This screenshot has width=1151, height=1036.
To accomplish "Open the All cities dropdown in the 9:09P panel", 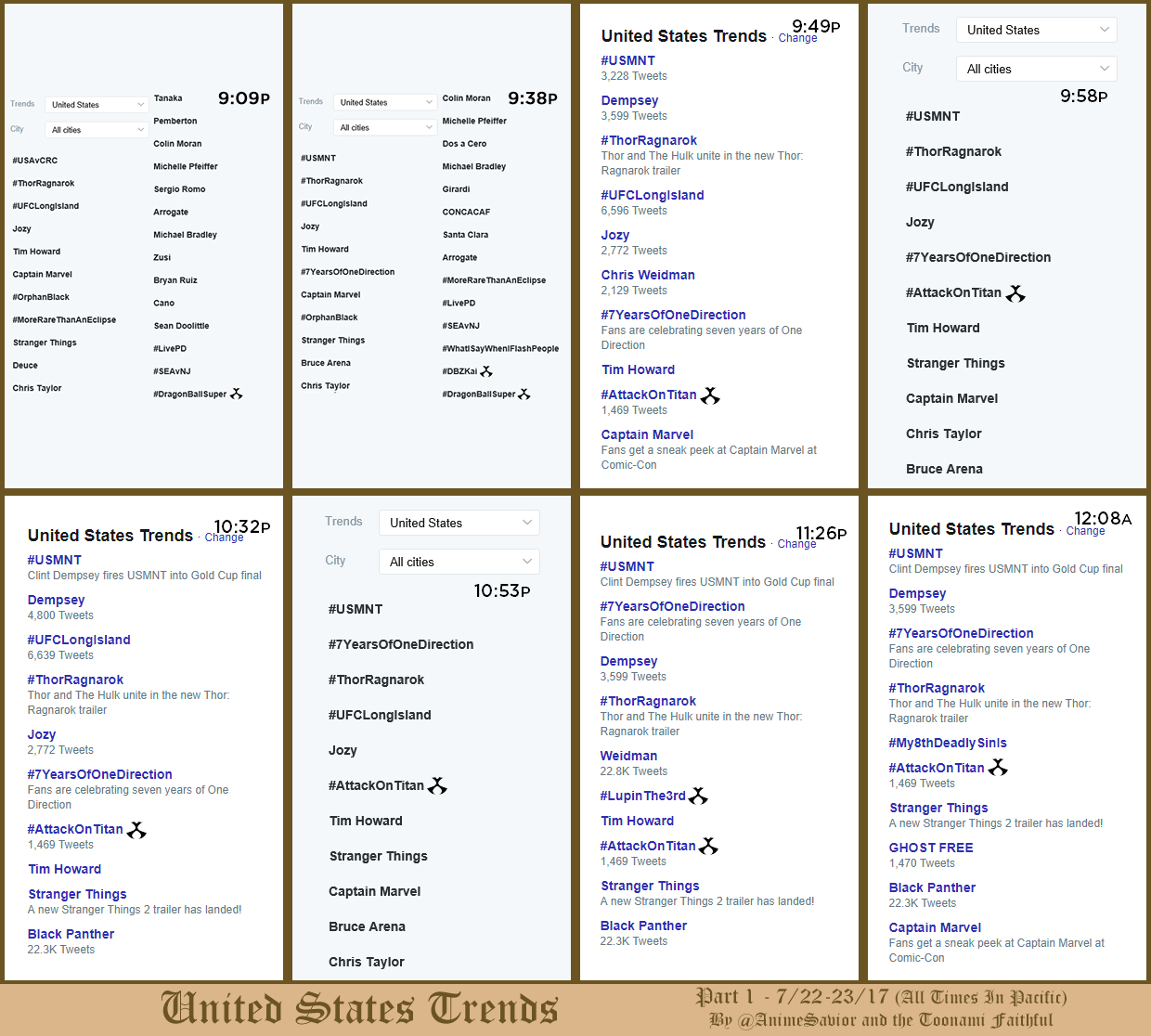I will [x=97, y=130].
